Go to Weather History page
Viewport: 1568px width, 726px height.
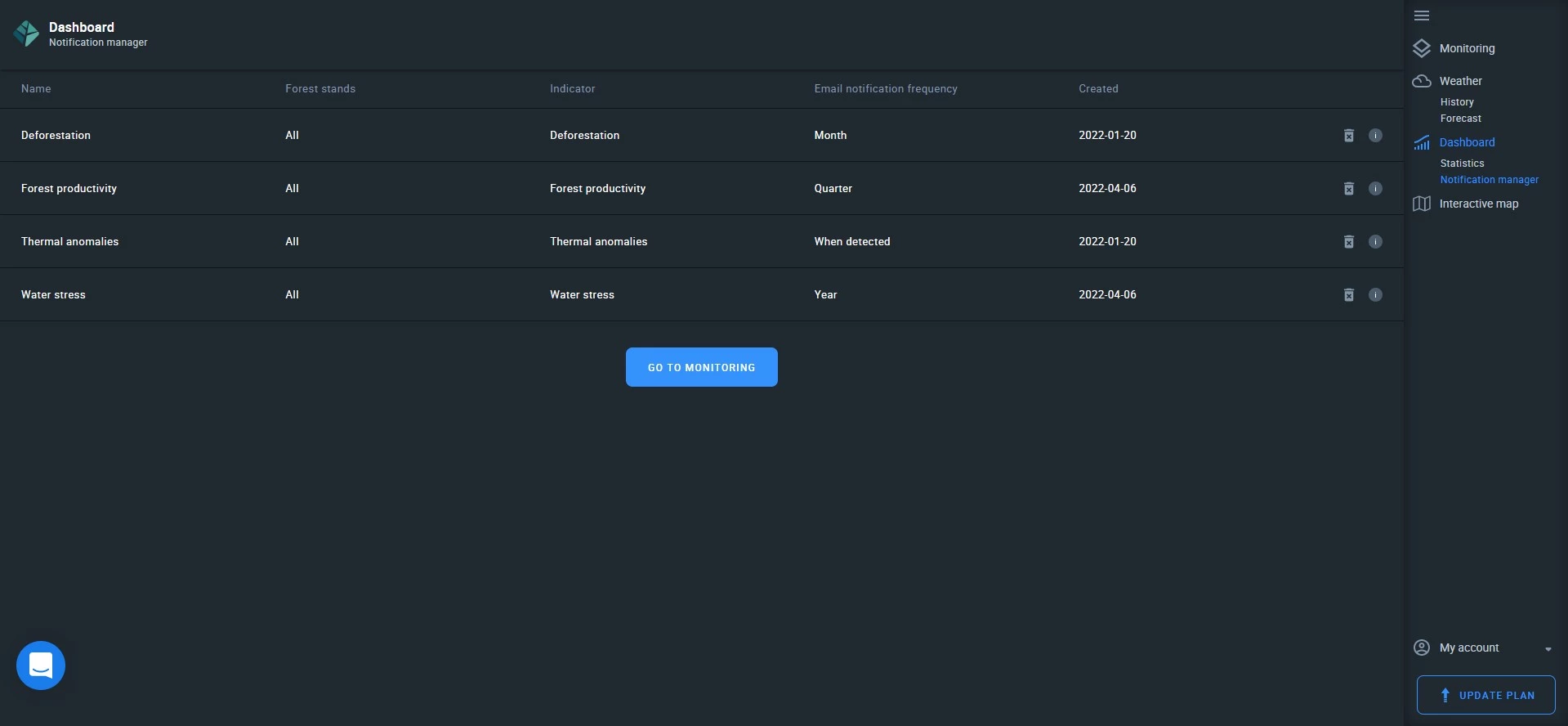point(1457,102)
